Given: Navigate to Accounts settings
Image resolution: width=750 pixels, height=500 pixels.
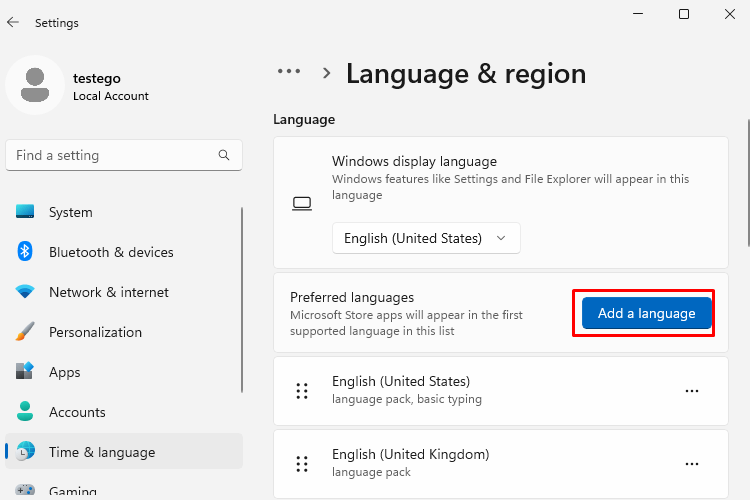Looking at the screenshot, I should 124,412.
